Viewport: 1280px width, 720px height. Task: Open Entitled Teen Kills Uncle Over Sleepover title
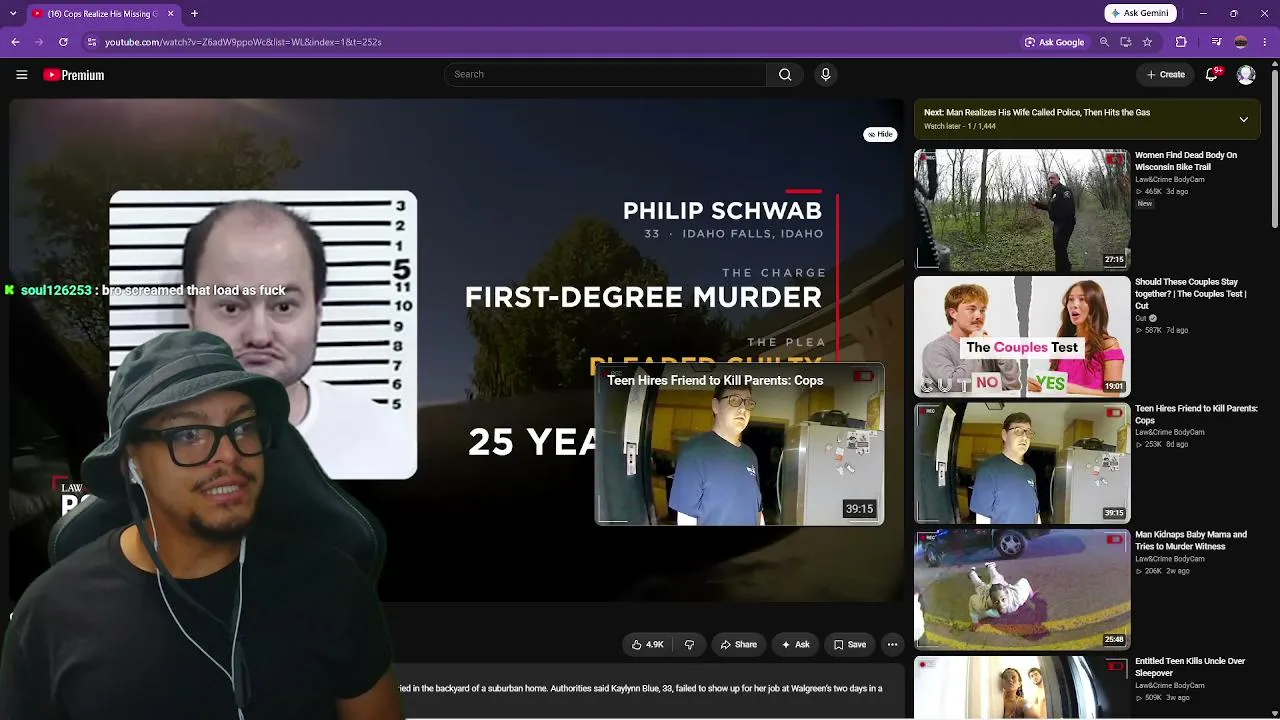click(1190, 667)
